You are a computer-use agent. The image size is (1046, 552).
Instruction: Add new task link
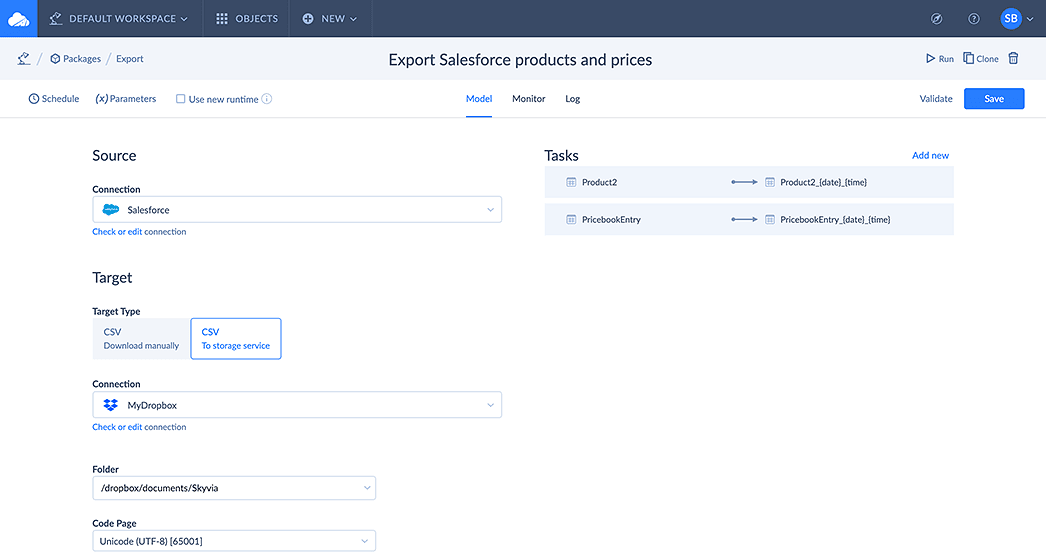(x=930, y=156)
